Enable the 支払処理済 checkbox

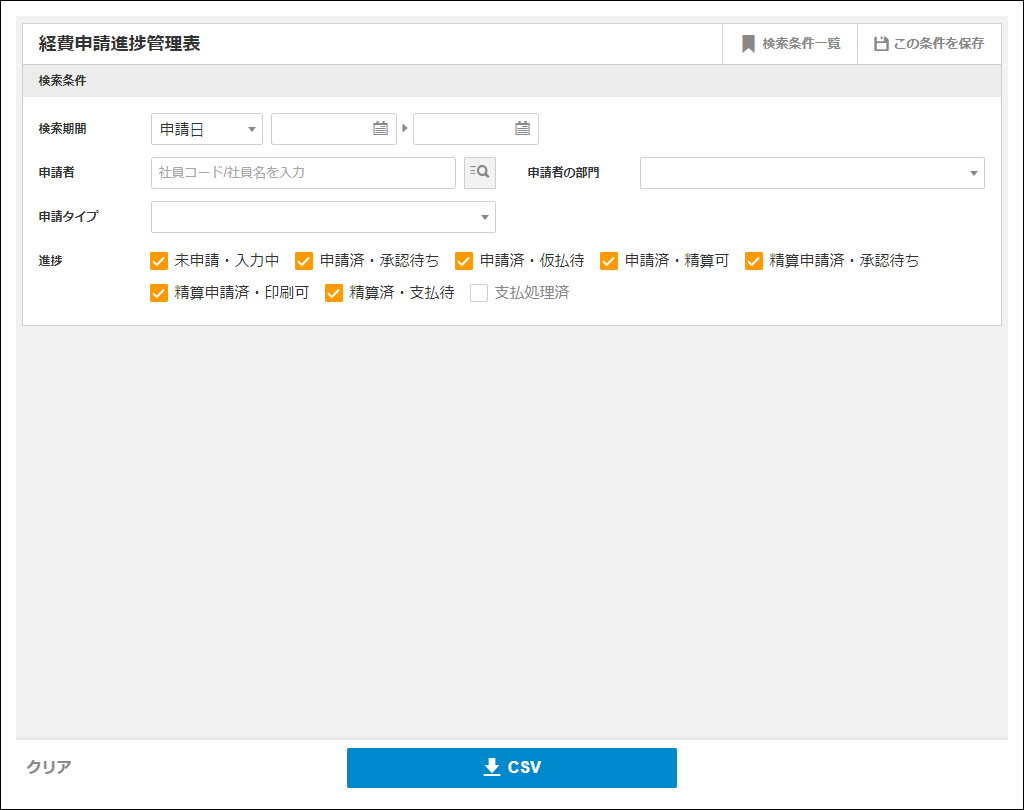(479, 293)
